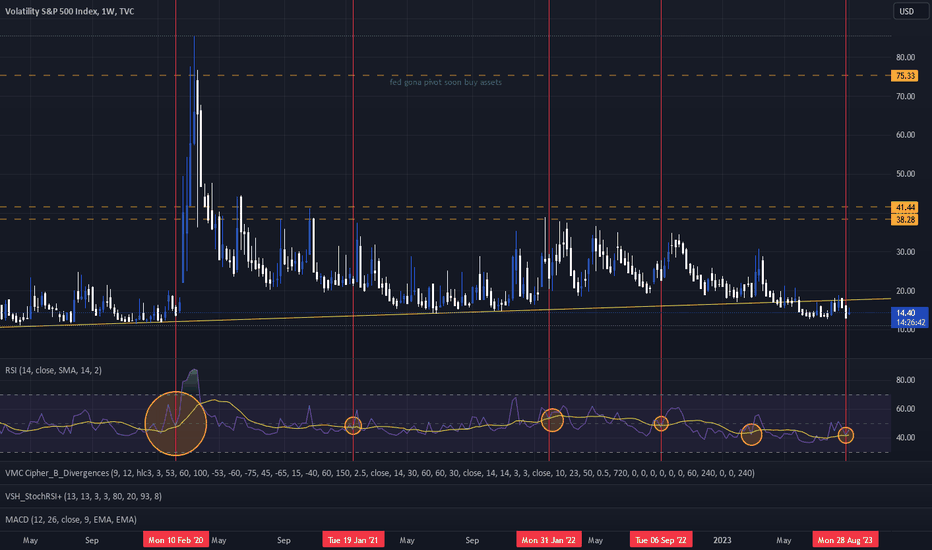932x550 pixels.
Task: Click the Mon 10 Feb '20 date marker
Action: coord(176,540)
